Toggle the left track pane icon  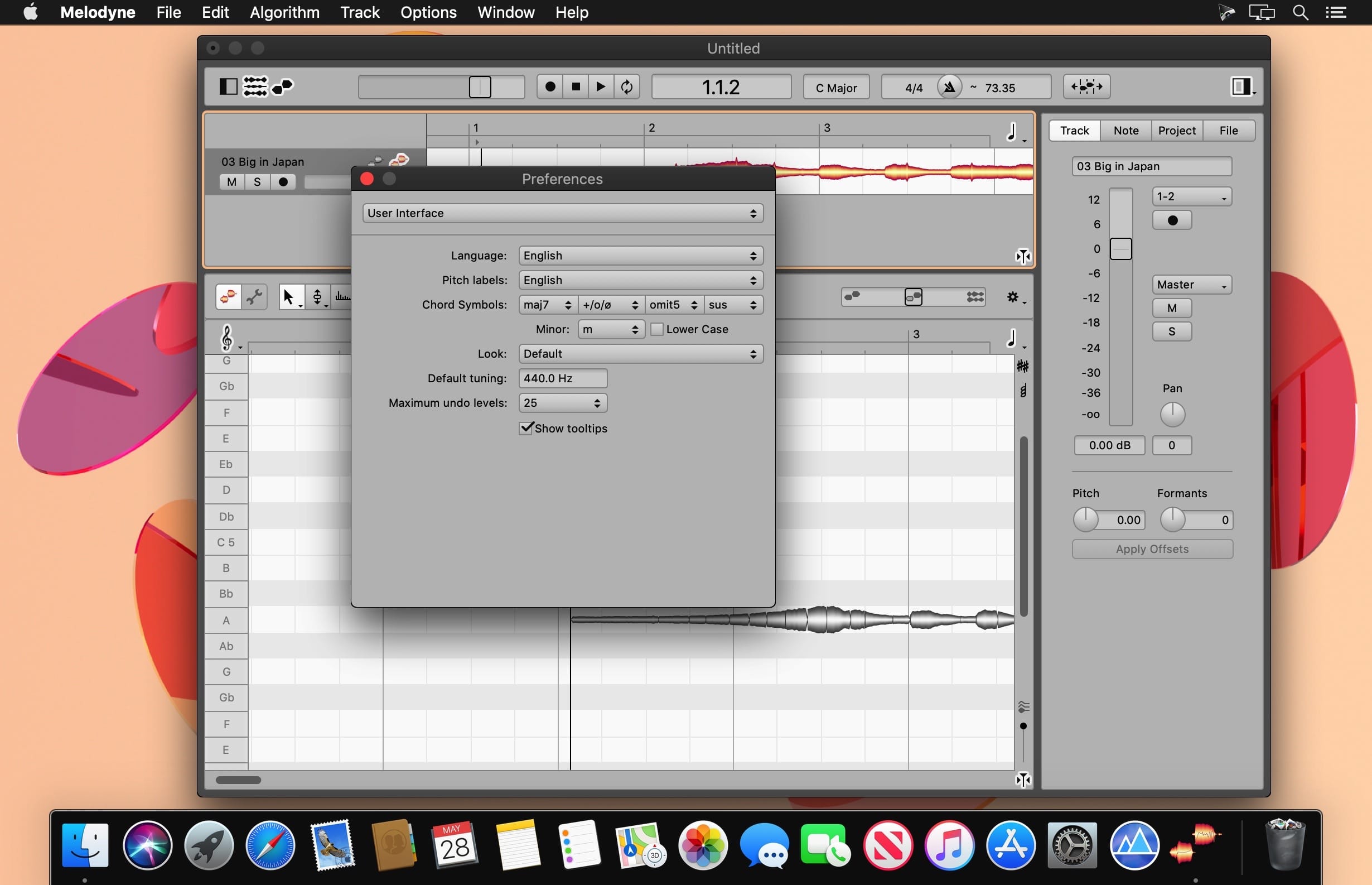click(228, 87)
